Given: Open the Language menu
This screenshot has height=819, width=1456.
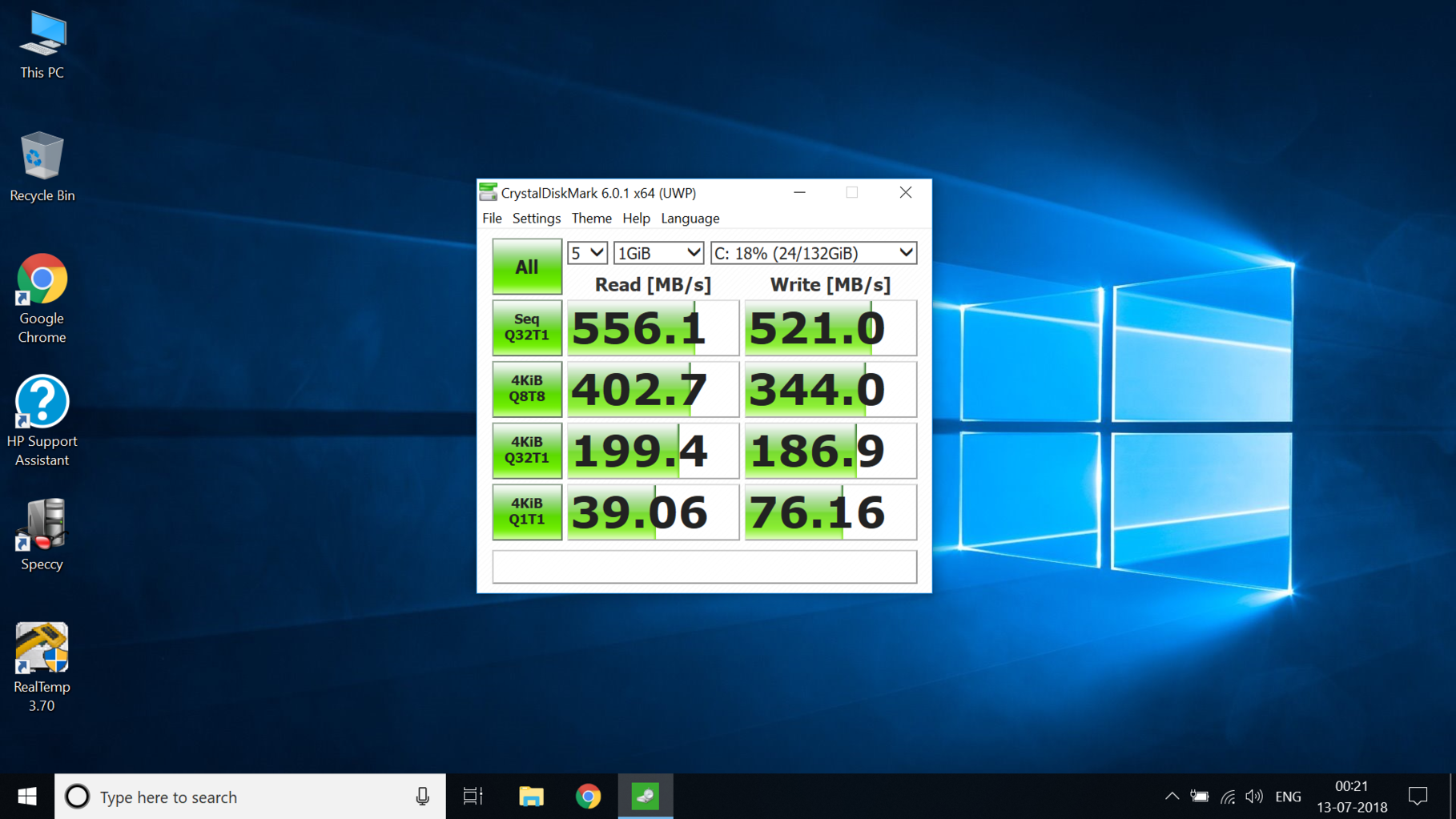Looking at the screenshot, I should pos(690,219).
